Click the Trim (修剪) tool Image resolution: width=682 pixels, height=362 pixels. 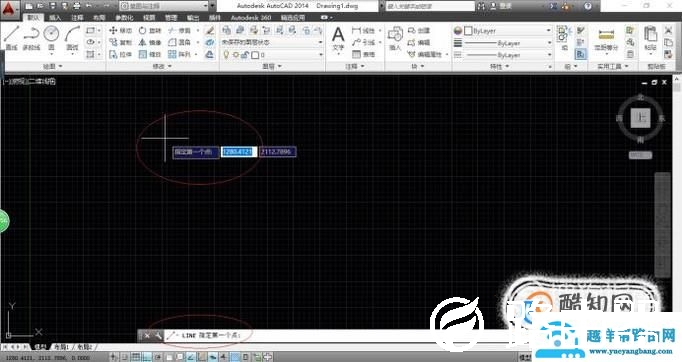click(x=180, y=30)
